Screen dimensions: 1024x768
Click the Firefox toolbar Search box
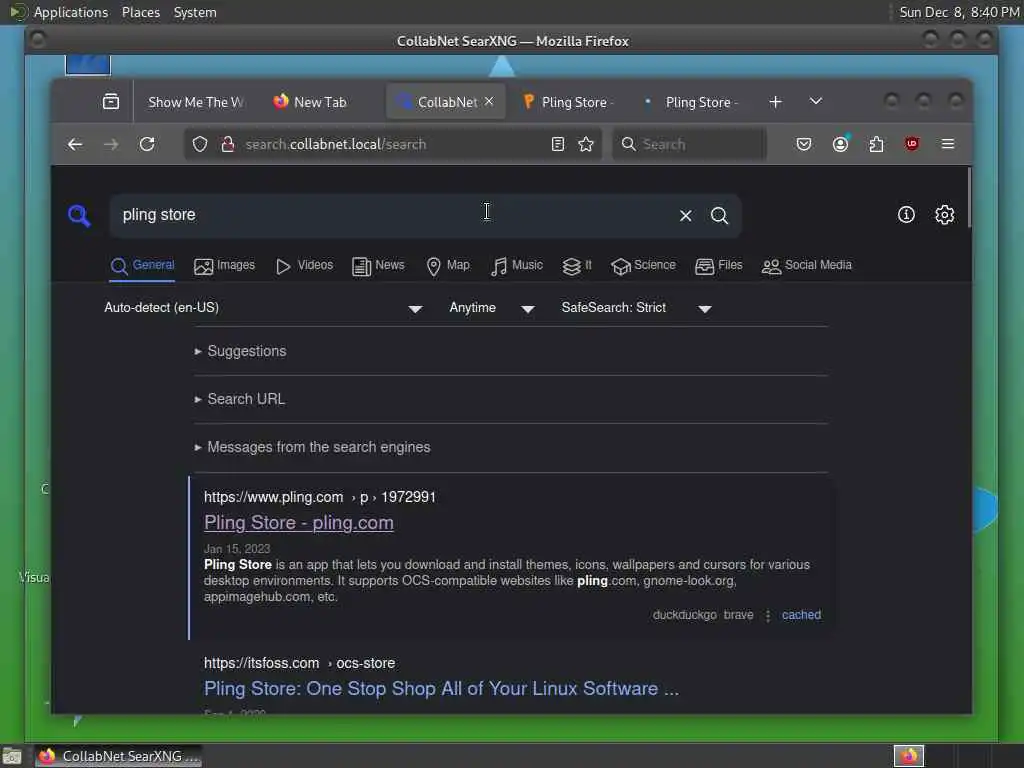pos(689,144)
